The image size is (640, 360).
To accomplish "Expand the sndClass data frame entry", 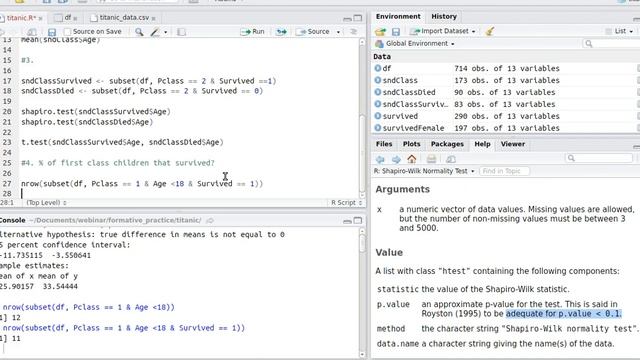I will 378,80.
